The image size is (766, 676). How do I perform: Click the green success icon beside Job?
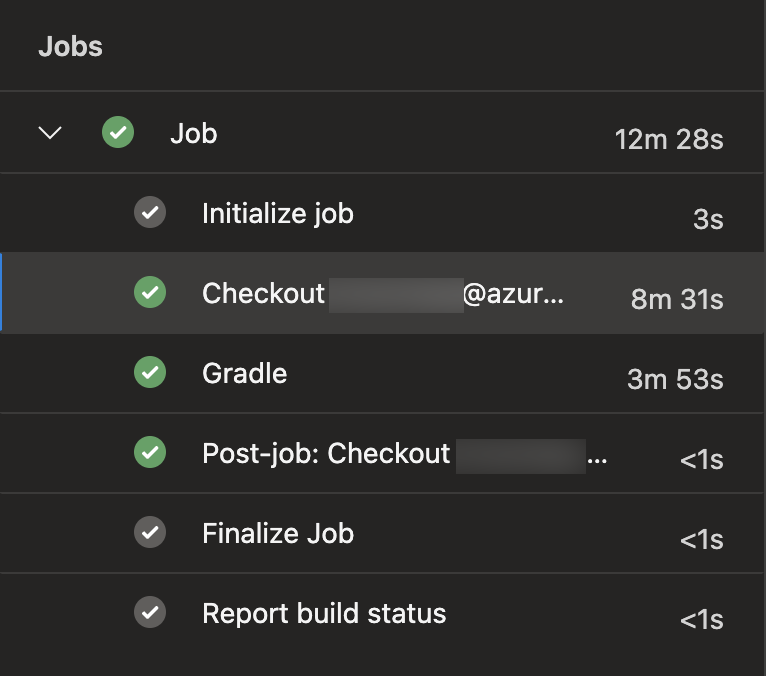[x=118, y=132]
